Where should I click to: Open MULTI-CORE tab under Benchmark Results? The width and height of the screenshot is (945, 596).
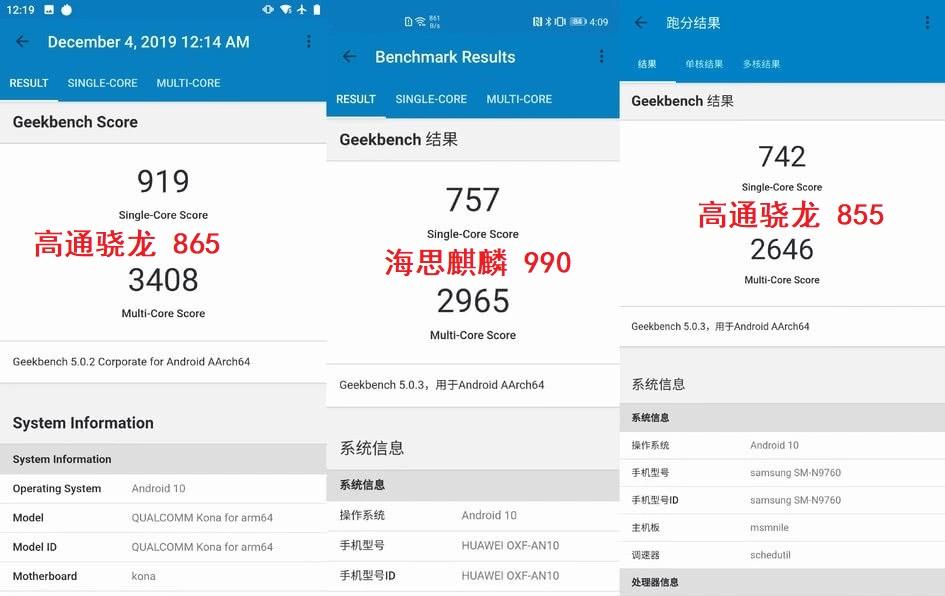click(x=519, y=99)
